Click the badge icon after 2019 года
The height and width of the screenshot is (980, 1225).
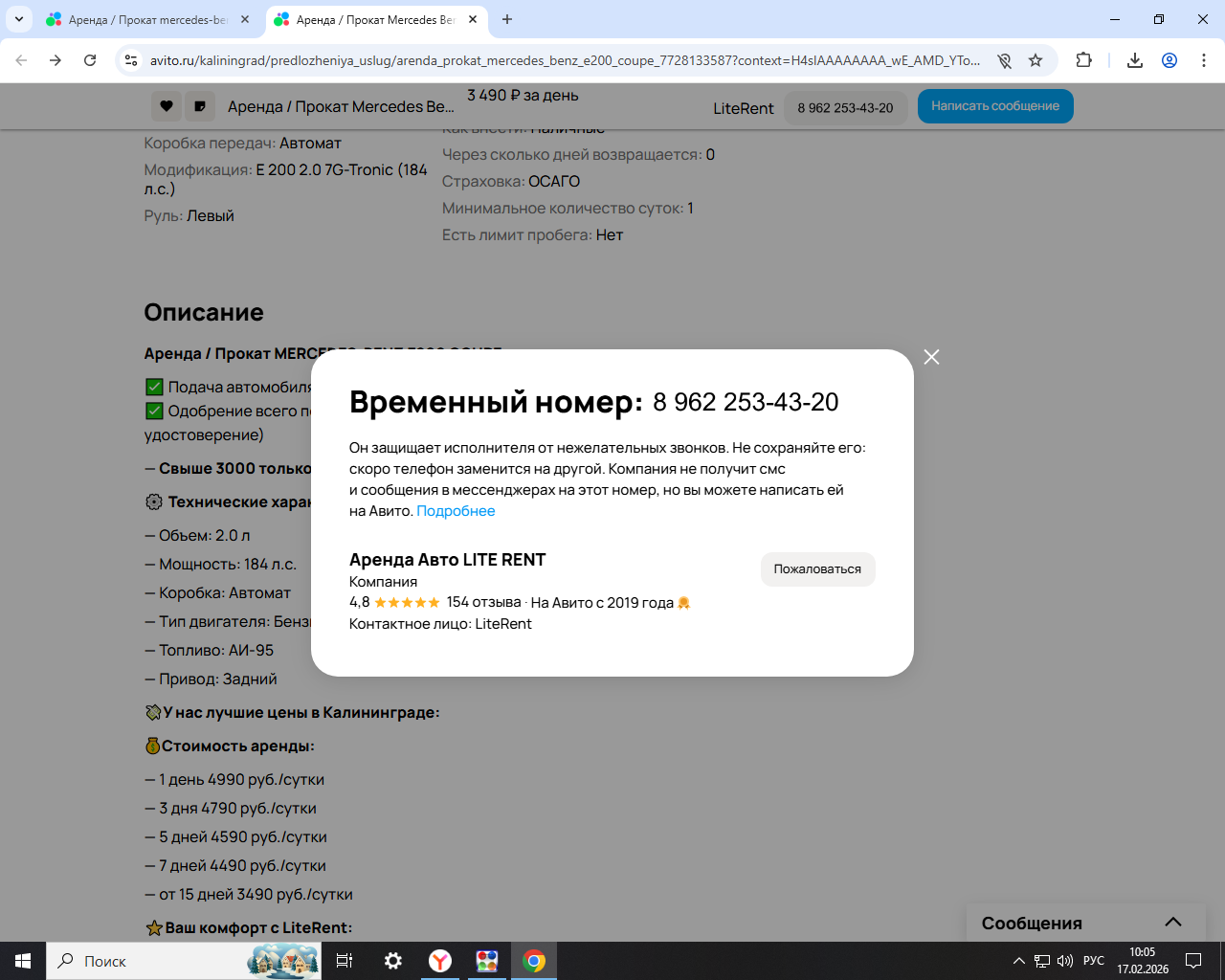point(683,603)
